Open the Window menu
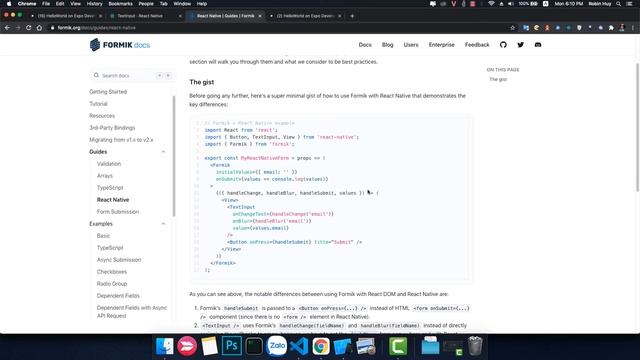Viewport: 640px width, 360px height. point(182,4)
